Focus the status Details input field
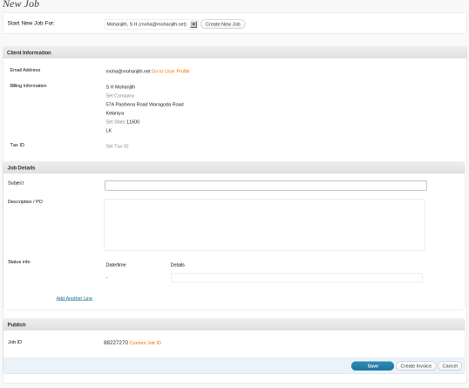The height and width of the screenshot is (388, 469). click(297, 278)
